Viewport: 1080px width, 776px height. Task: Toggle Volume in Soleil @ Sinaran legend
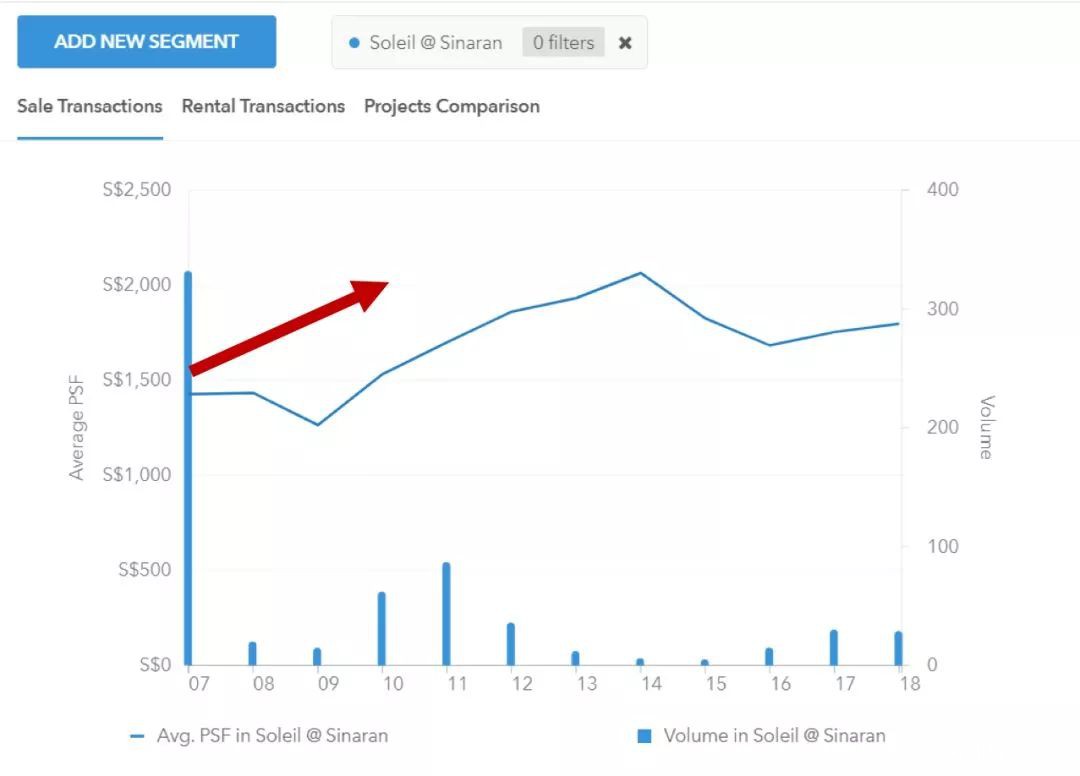pyautogui.click(x=774, y=735)
